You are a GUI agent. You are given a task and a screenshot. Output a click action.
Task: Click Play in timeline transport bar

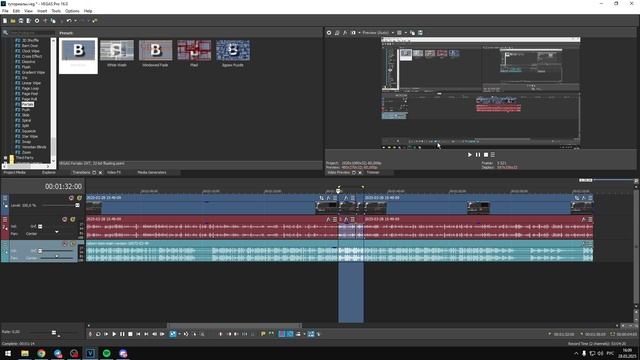pyautogui.click(x=114, y=334)
